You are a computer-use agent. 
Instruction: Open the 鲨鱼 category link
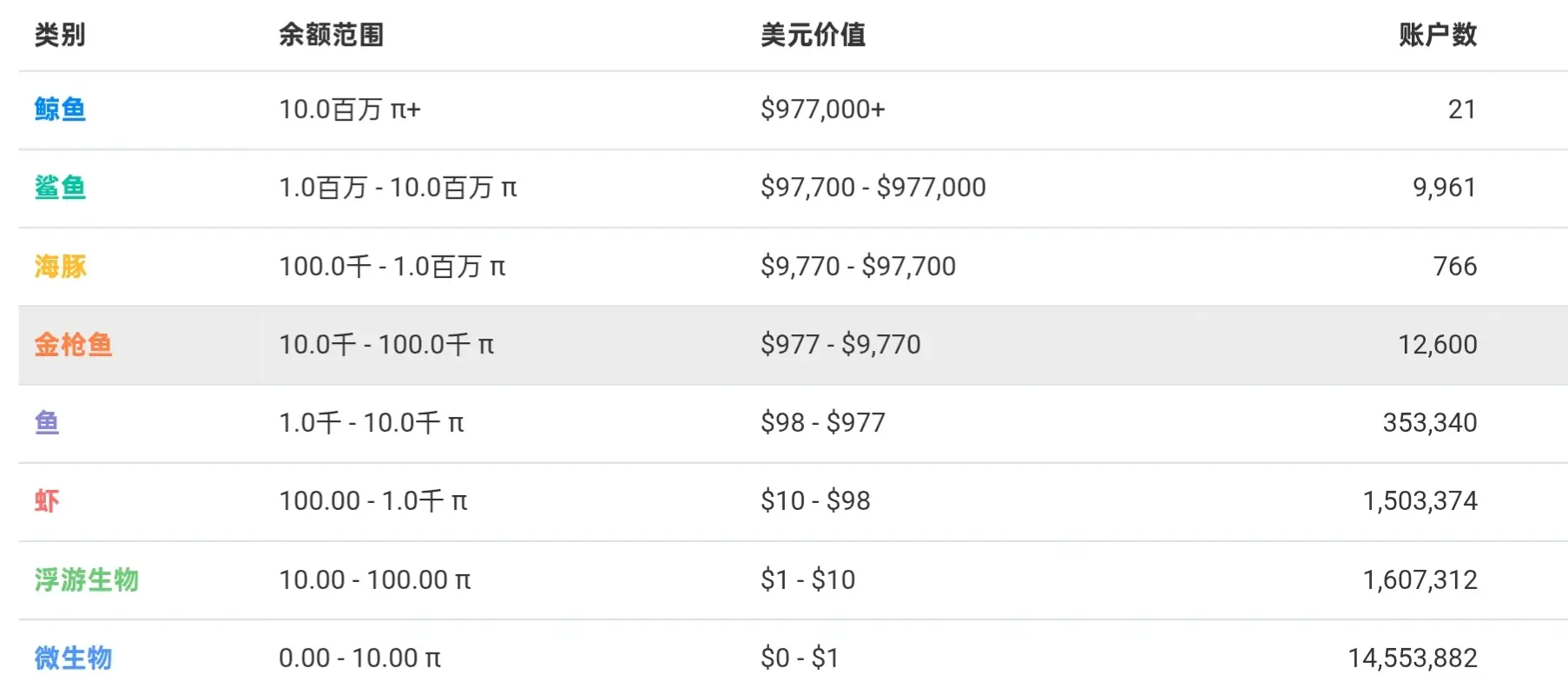coord(60,188)
